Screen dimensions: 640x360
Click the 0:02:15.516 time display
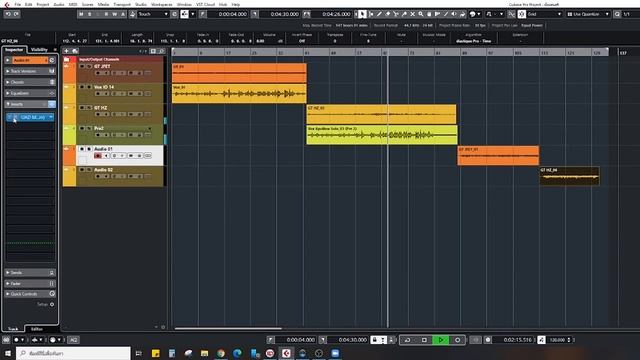point(518,340)
